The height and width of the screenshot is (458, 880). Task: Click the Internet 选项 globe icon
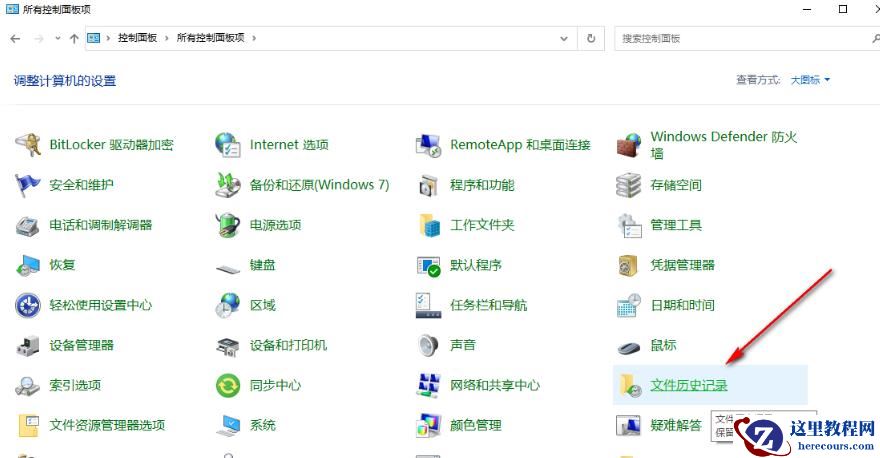point(228,145)
